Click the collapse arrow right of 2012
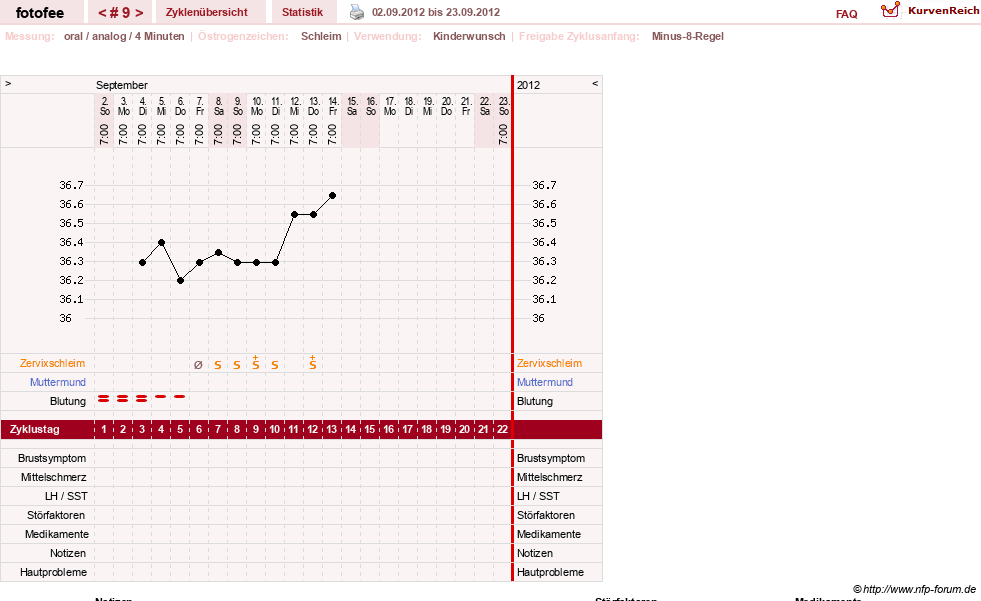 (595, 83)
